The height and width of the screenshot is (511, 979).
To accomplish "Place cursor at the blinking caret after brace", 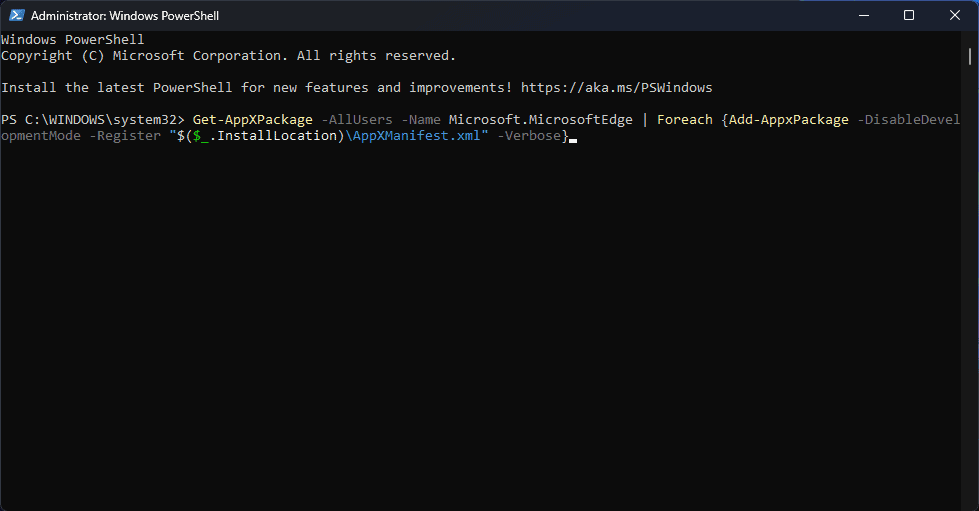I will (x=573, y=138).
